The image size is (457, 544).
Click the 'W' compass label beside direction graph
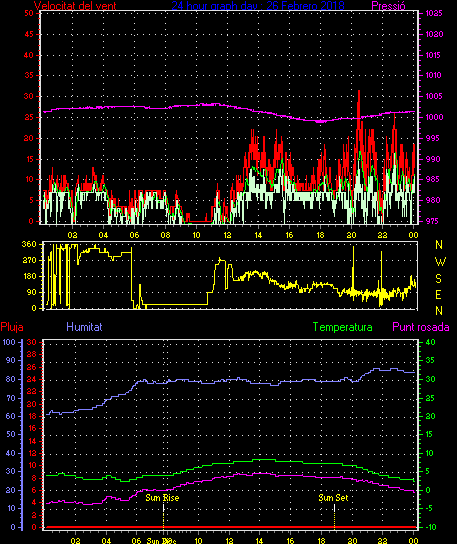(440, 262)
